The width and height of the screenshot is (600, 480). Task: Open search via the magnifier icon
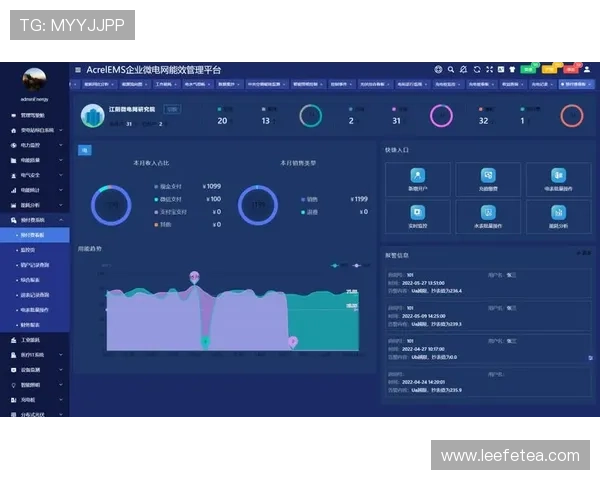click(450, 70)
